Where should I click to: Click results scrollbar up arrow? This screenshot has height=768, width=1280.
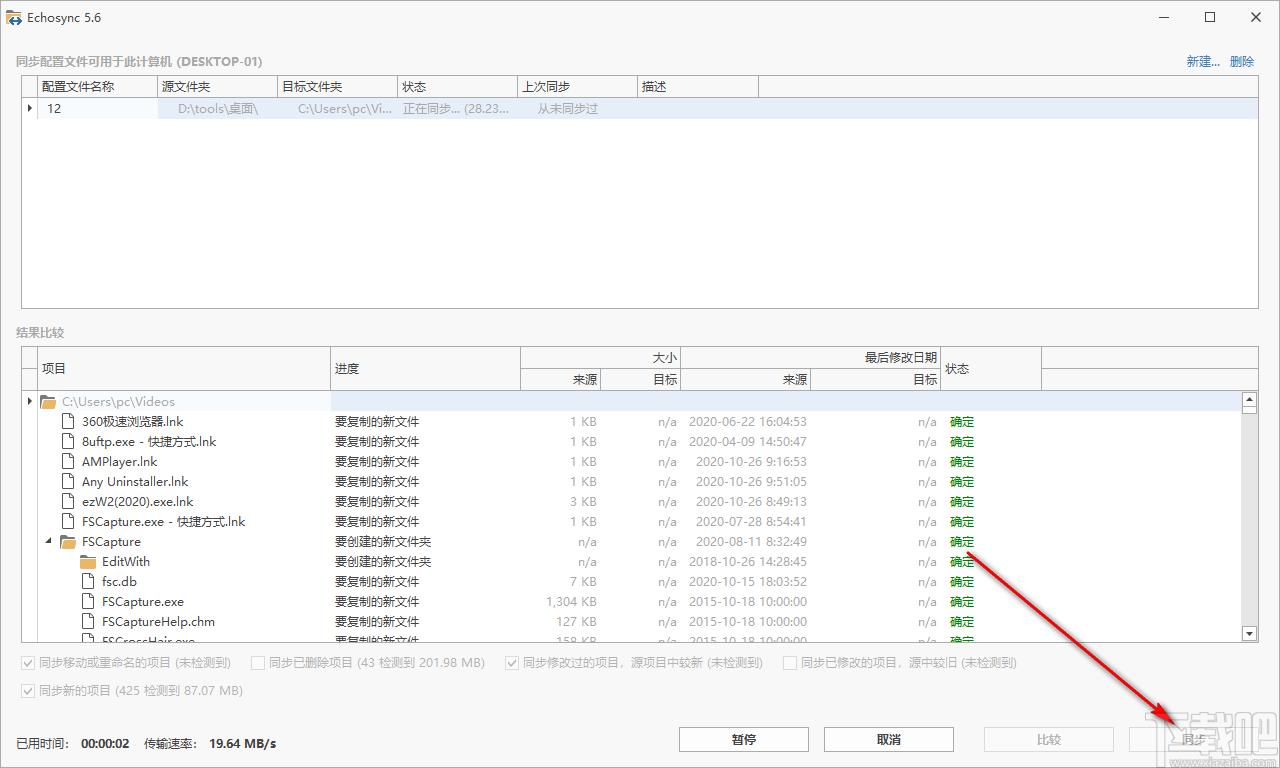1249,399
